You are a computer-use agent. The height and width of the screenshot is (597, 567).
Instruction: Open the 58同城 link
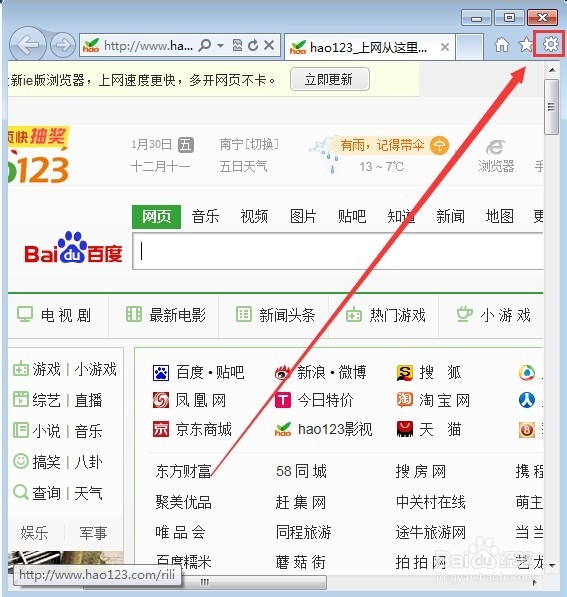pos(301,471)
